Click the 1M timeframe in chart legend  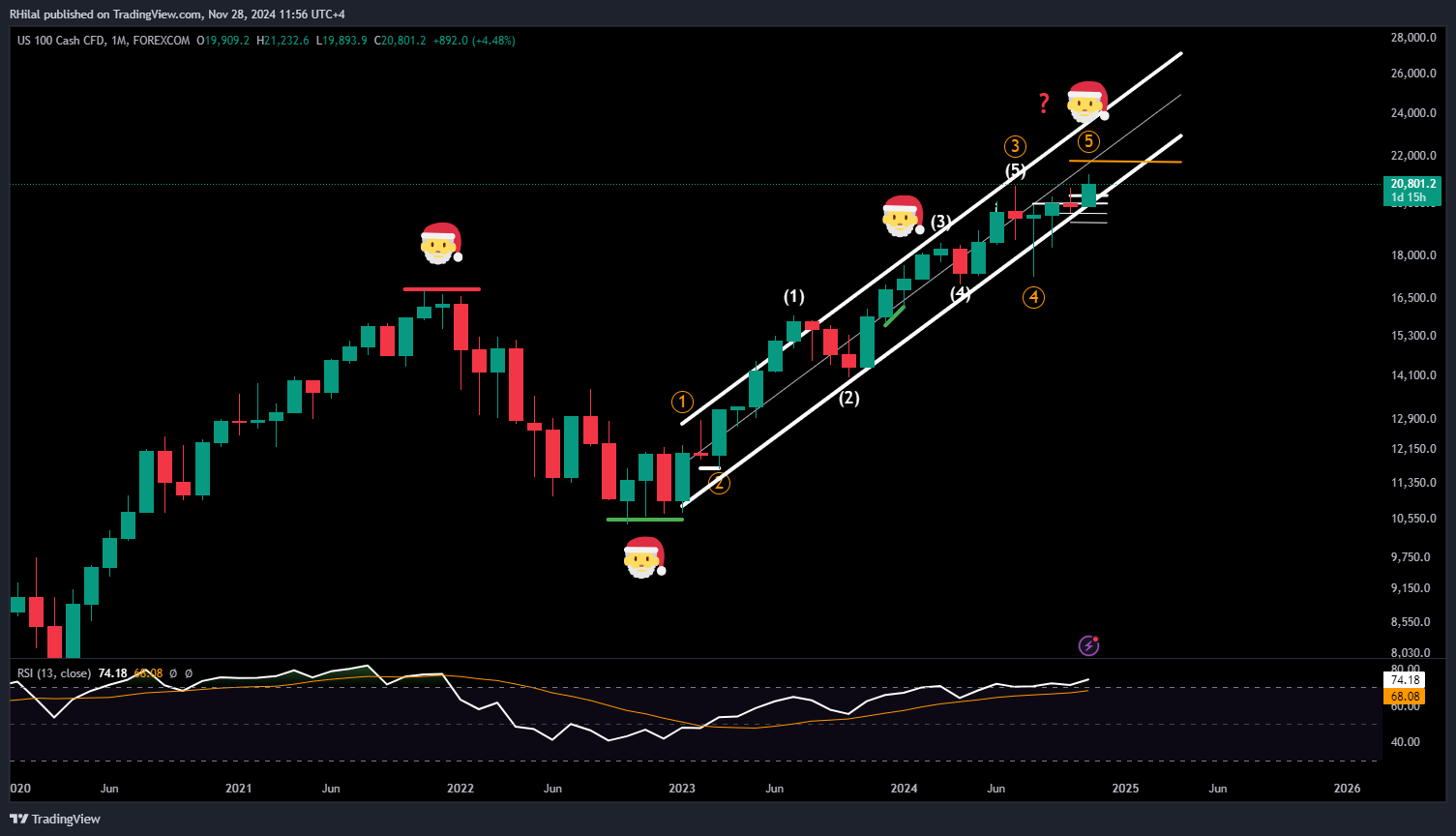[x=119, y=41]
